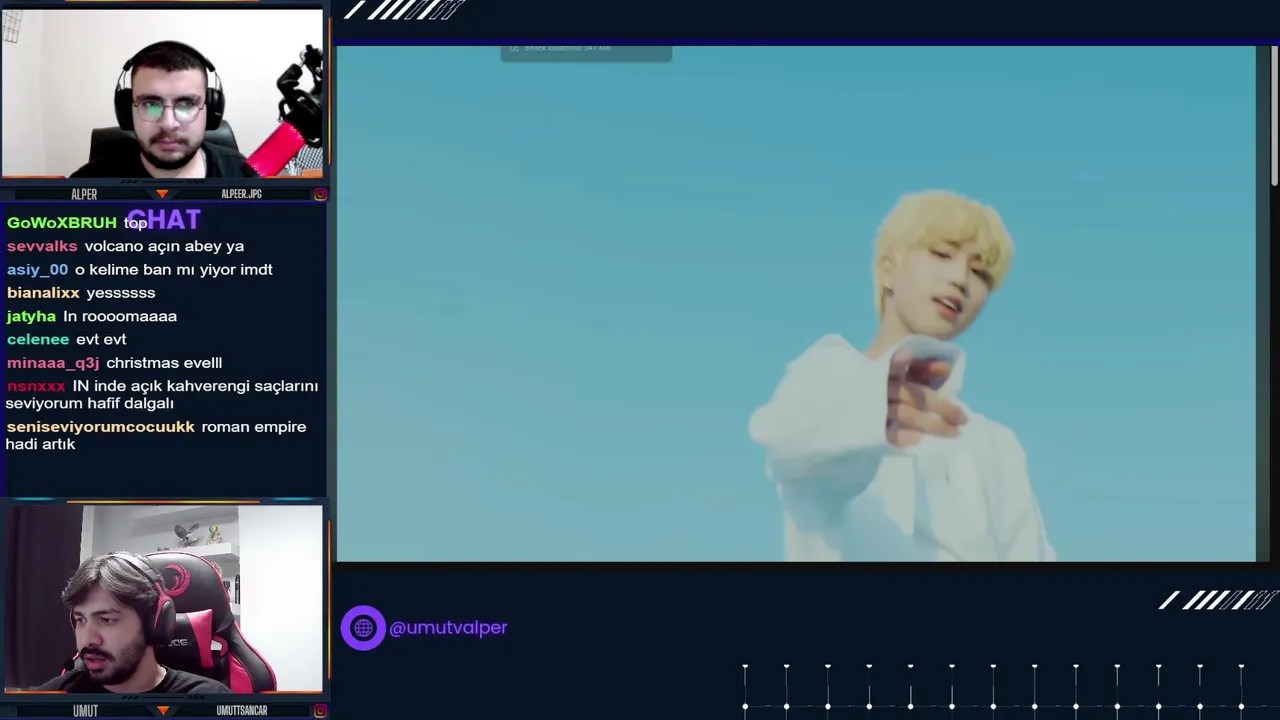Click the UMUT name label
This screenshot has width=1280, height=720.
(85, 711)
